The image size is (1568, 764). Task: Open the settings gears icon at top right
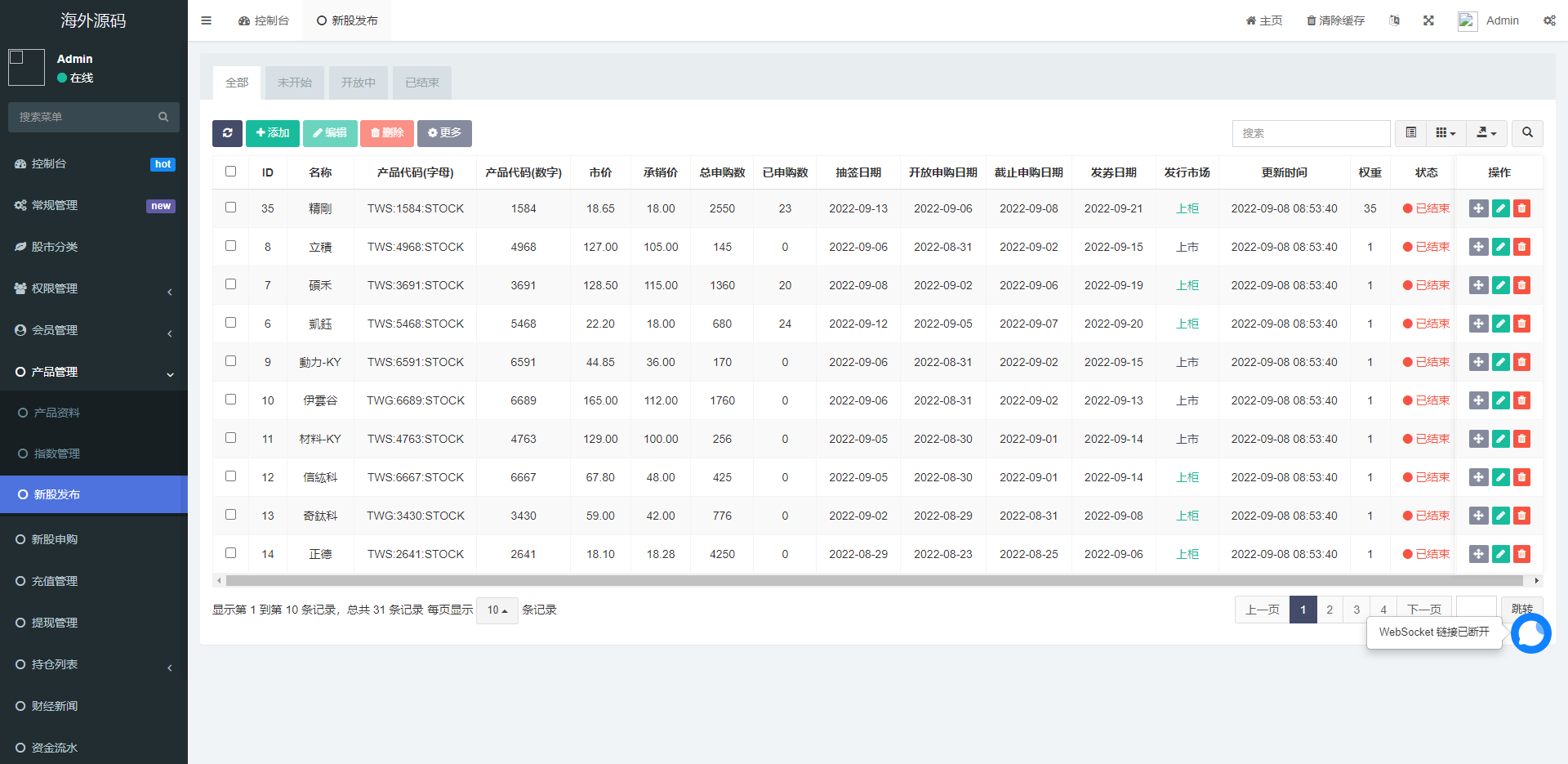1548,20
